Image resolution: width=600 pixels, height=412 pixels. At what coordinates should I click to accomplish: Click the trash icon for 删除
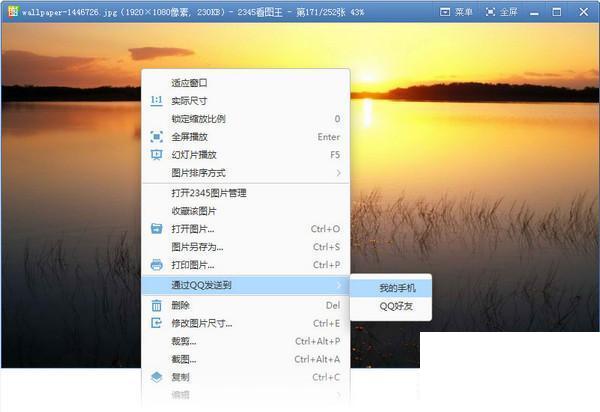(x=157, y=305)
